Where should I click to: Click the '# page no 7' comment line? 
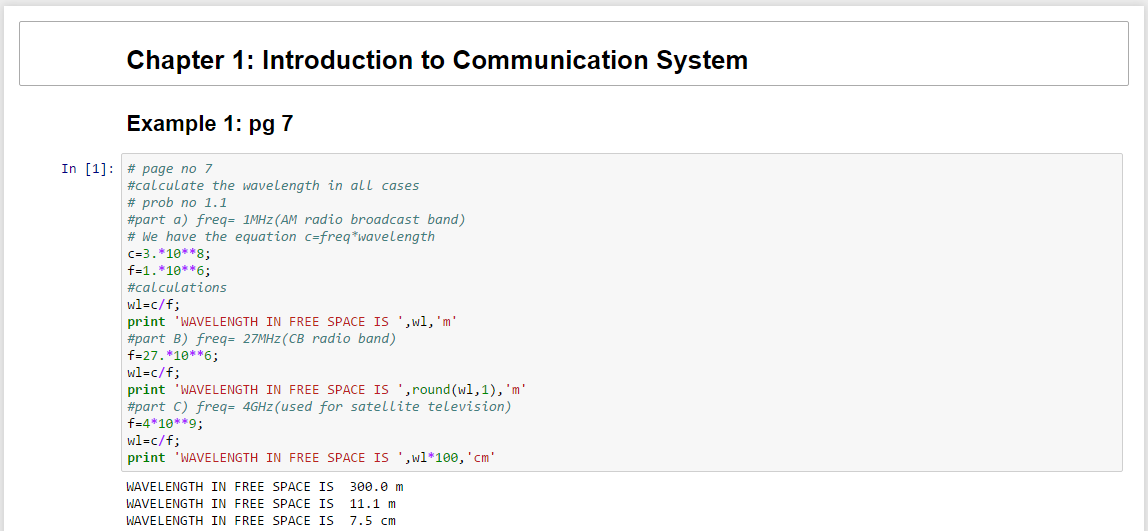pos(169,169)
